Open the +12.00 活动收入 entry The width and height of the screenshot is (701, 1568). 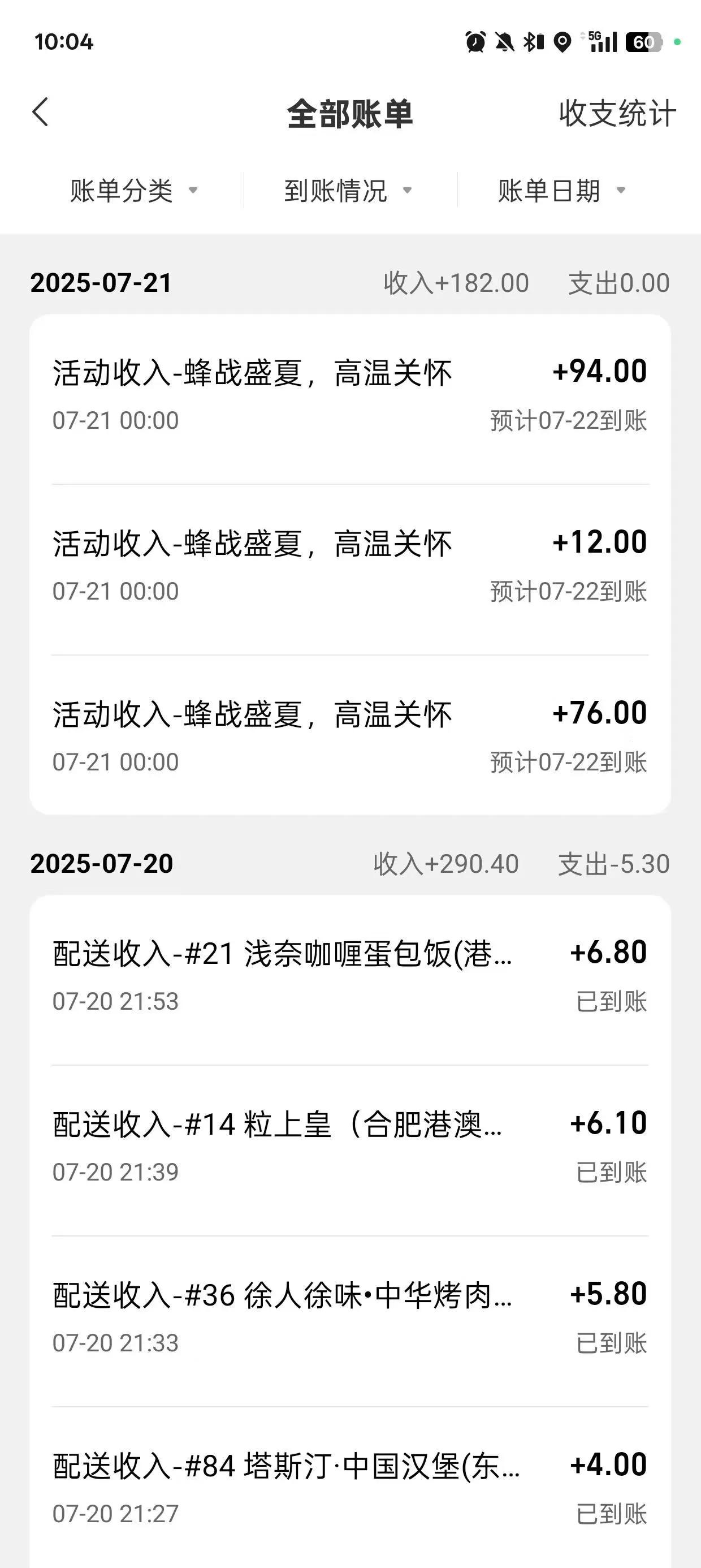(x=350, y=570)
